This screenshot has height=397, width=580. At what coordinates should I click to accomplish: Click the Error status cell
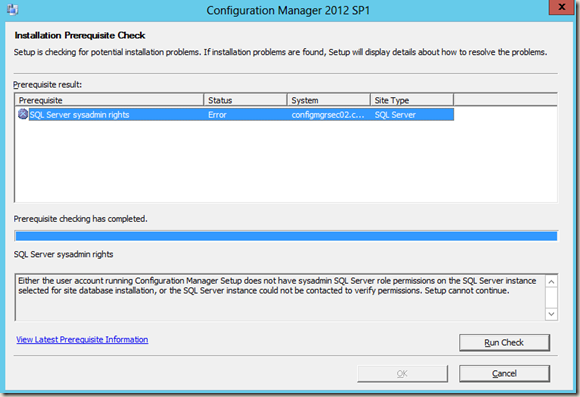[217, 115]
